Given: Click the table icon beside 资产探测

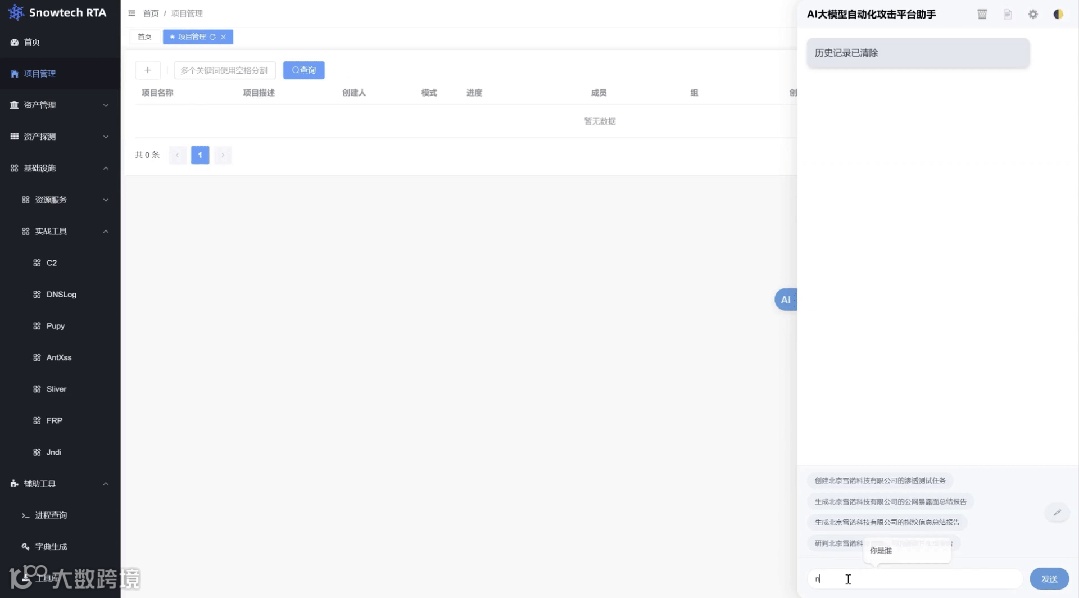Looking at the screenshot, I should [x=14, y=137].
